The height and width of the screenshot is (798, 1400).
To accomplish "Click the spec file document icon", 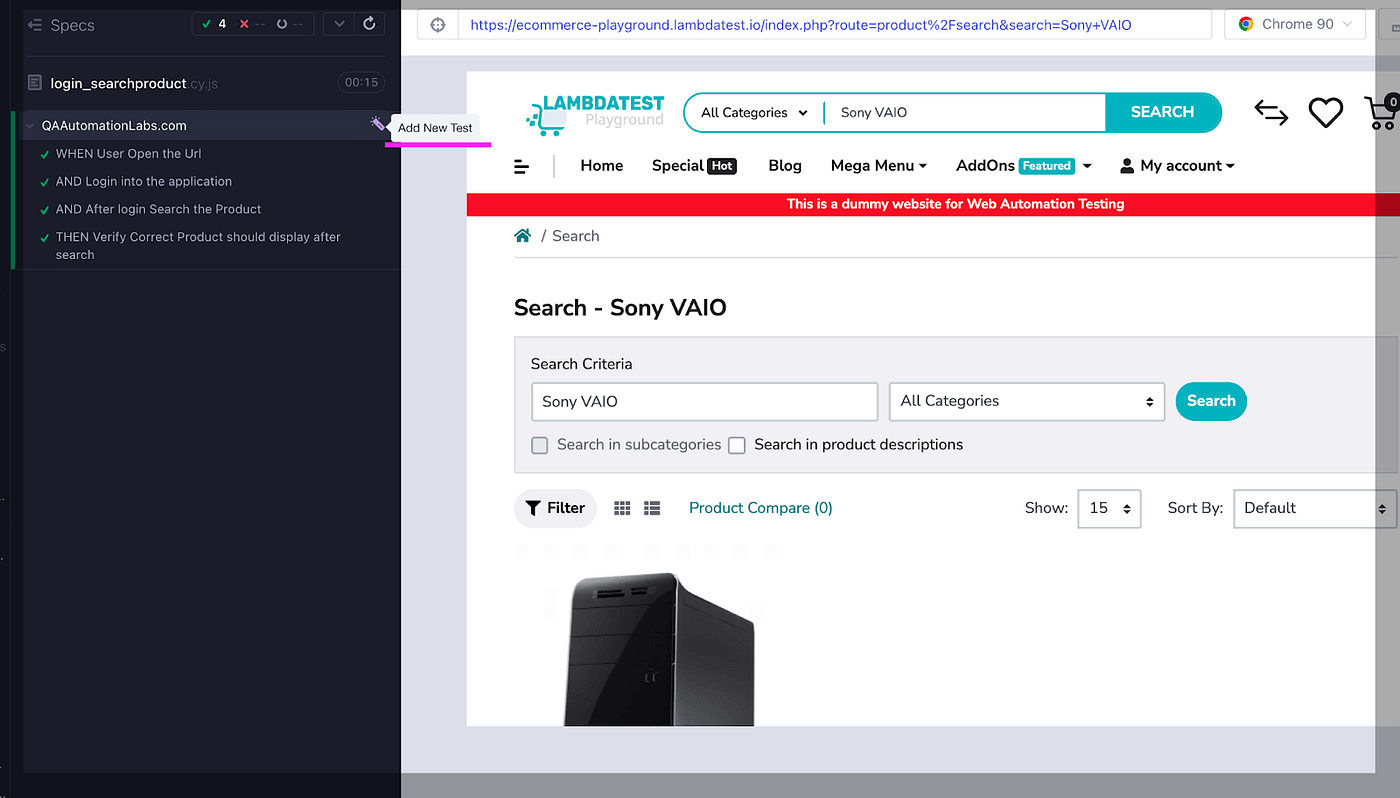I will (x=35, y=83).
